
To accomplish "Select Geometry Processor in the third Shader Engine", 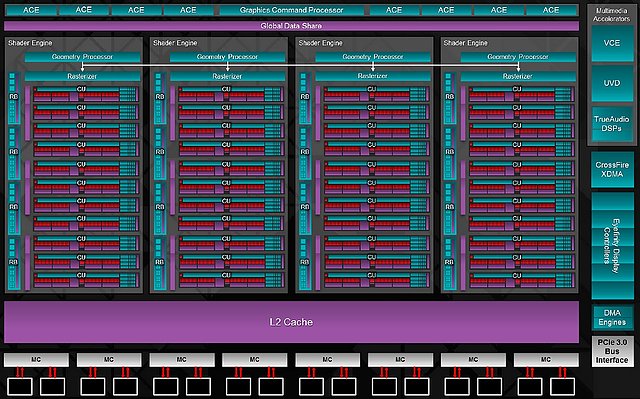I will 373,57.
